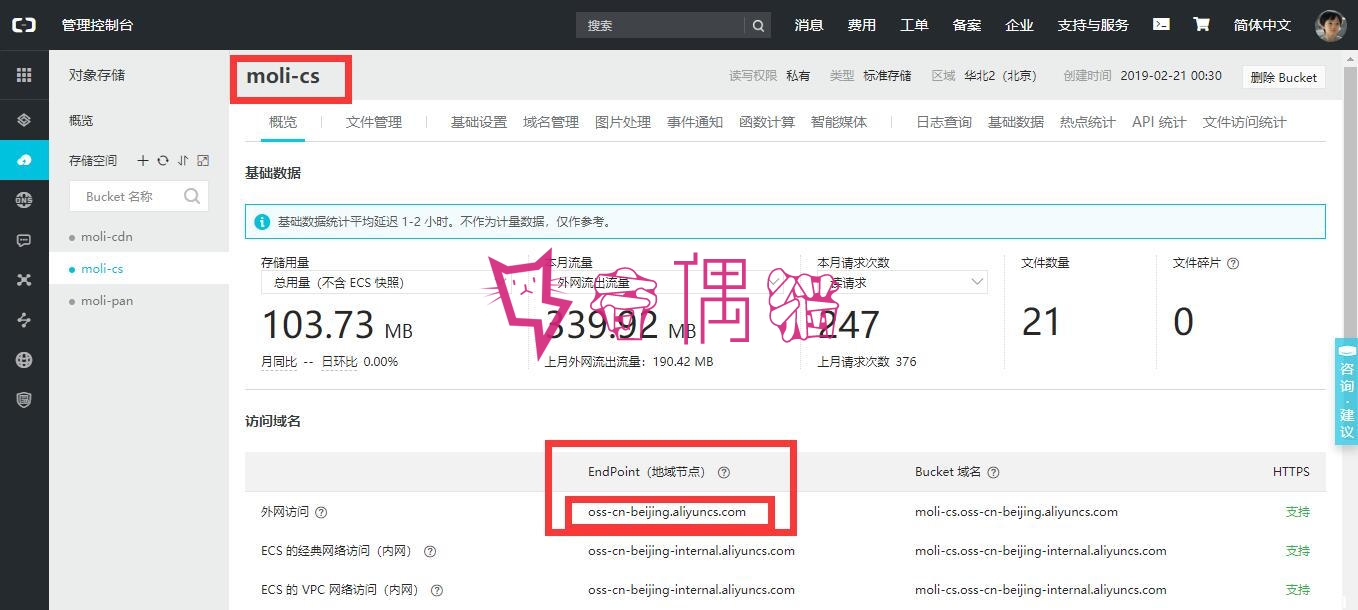Open the crossed-arrows sidebar icon
The width and height of the screenshot is (1358, 610).
pyautogui.click(x=24, y=280)
